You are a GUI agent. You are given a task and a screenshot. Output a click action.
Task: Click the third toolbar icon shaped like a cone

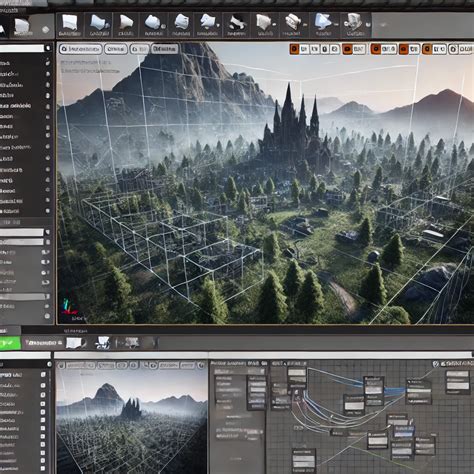pyautogui.click(x=126, y=23)
